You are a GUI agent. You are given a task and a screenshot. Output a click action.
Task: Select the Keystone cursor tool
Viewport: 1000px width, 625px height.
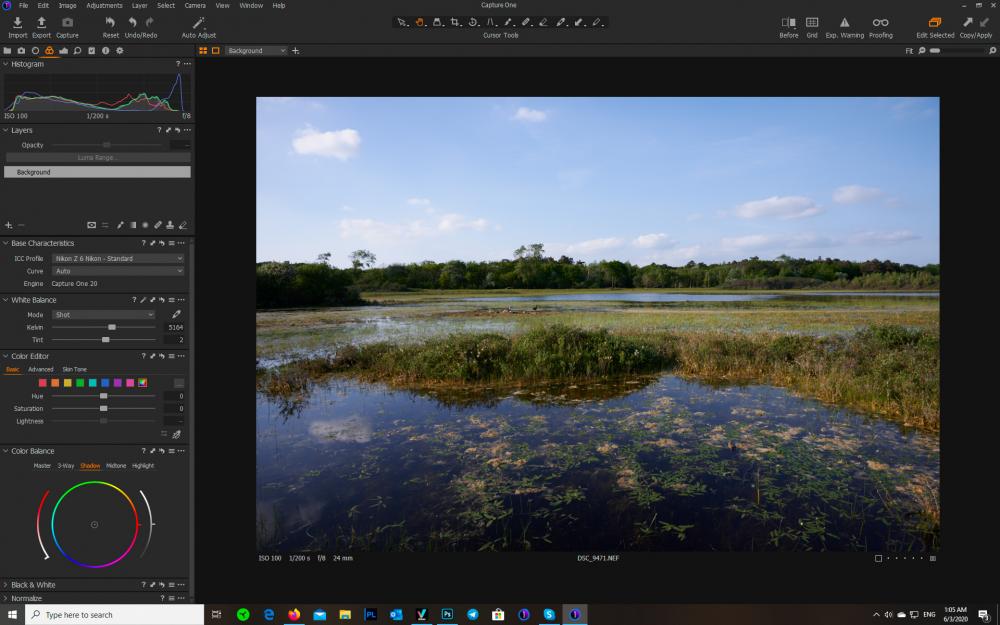[438, 22]
